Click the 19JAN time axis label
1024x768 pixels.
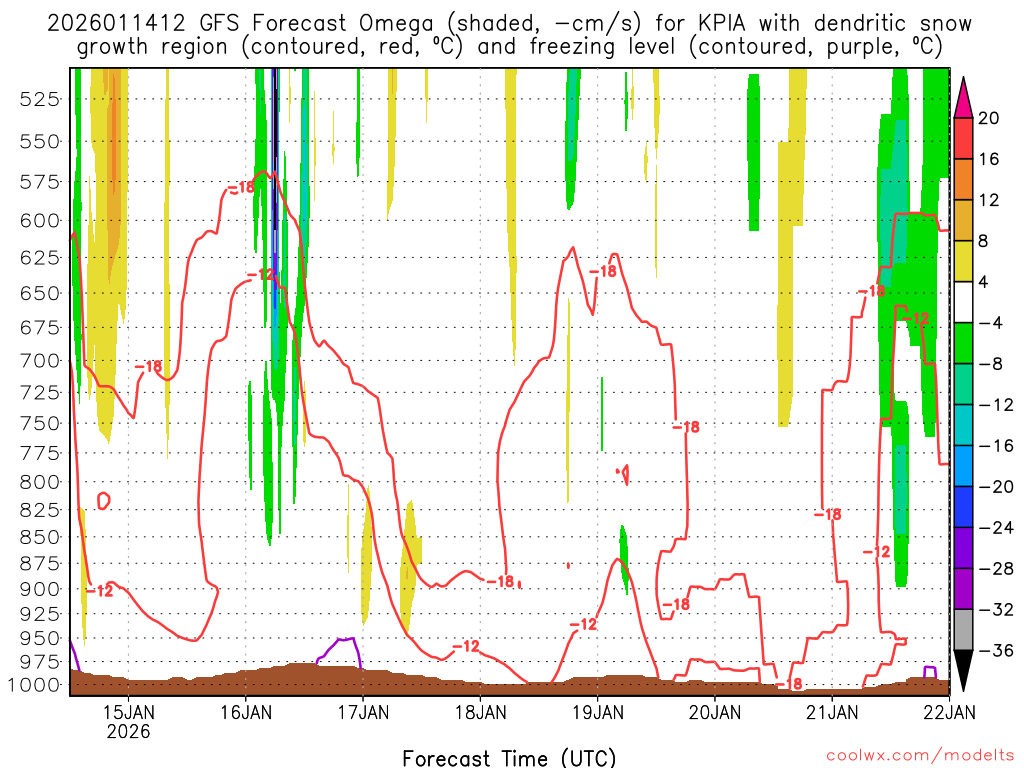[598, 711]
